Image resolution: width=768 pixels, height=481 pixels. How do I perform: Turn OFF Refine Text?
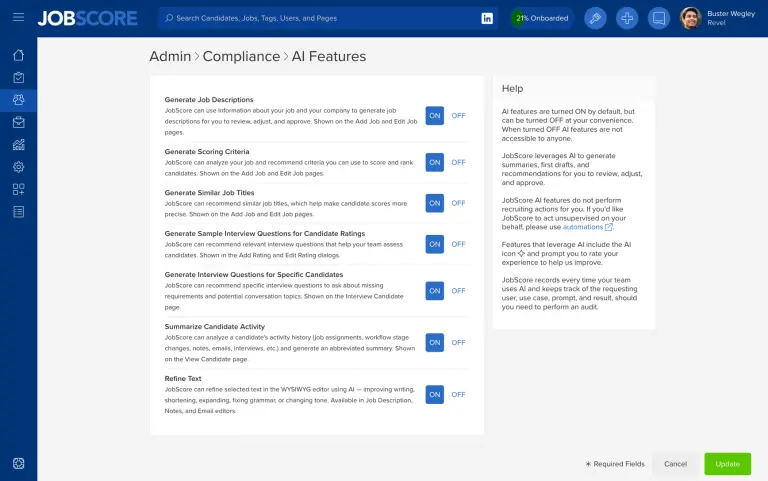click(x=458, y=394)
